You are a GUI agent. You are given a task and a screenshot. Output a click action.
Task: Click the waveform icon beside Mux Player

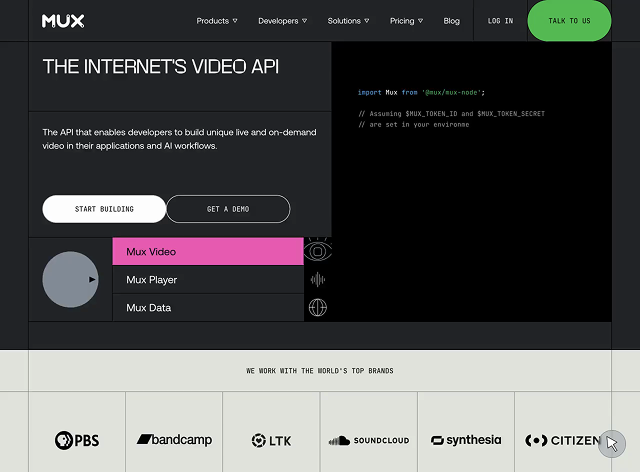tap(318, 280)
